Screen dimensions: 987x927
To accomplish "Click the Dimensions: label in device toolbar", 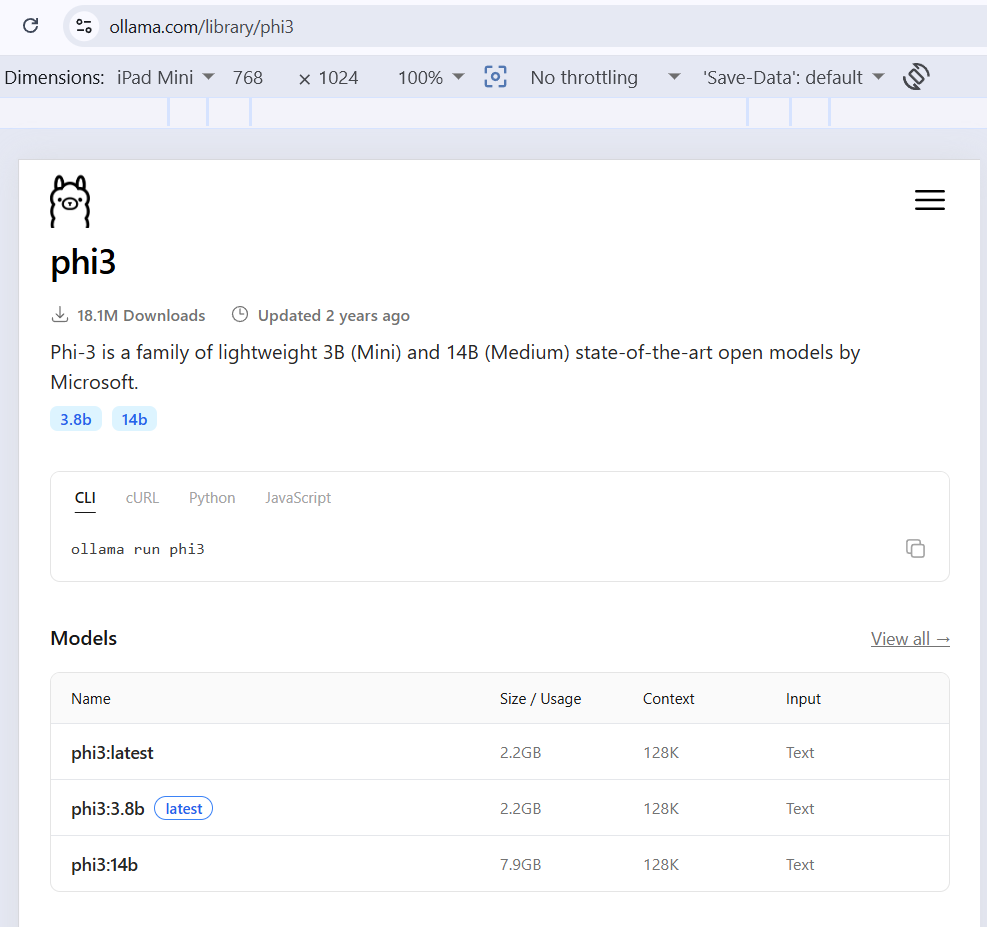I will [54, 77].
